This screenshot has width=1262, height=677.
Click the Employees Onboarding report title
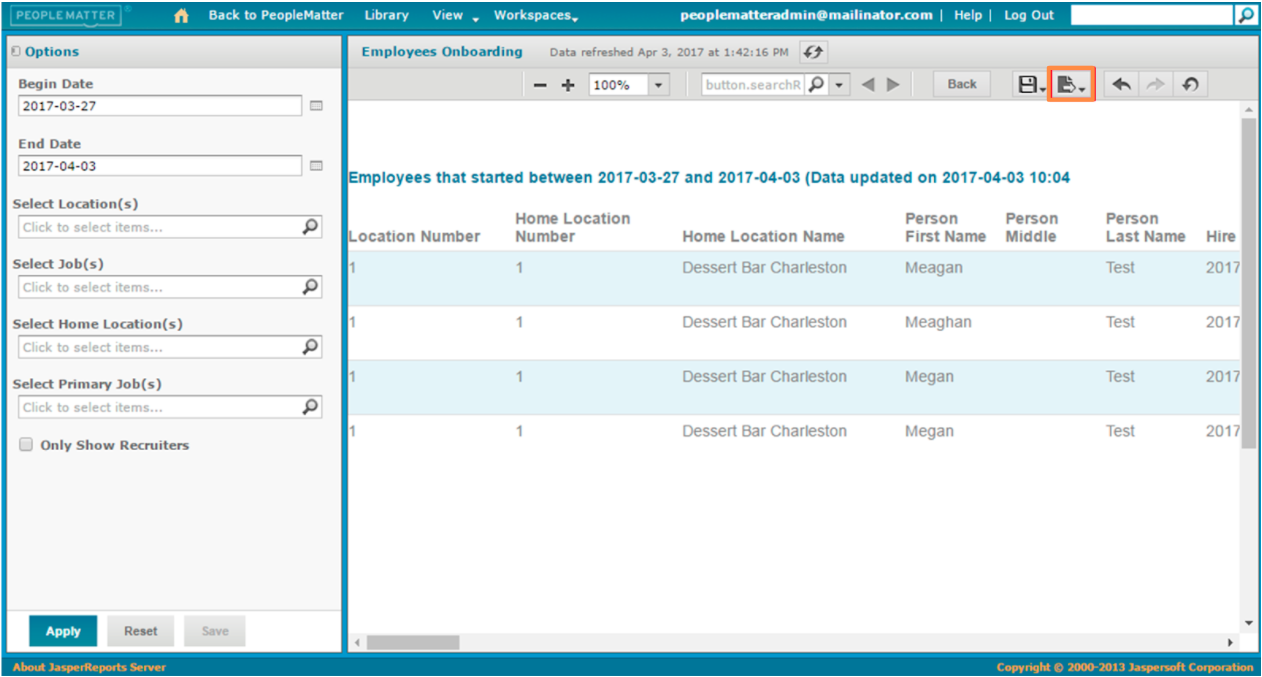coord(442,51)
